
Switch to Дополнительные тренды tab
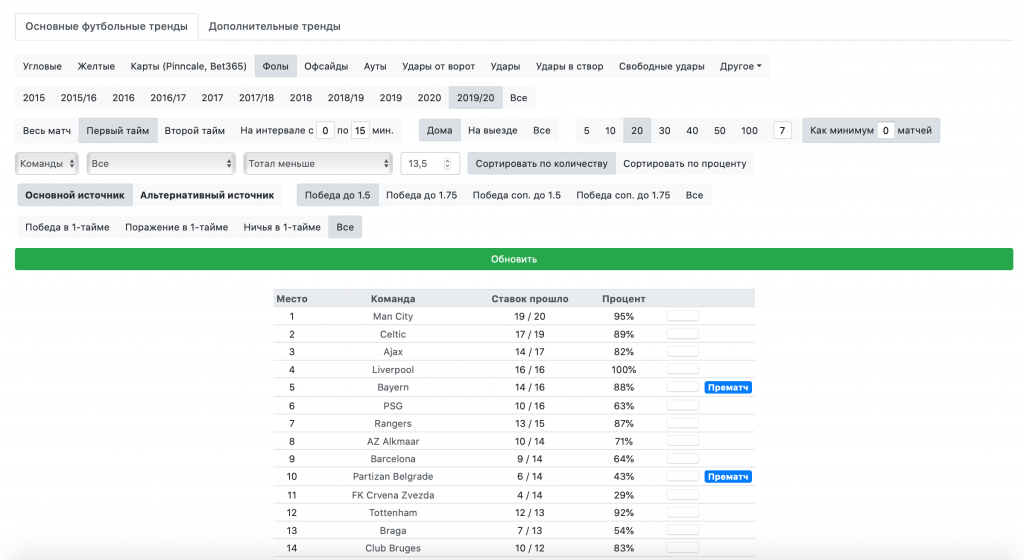(274, 26)
